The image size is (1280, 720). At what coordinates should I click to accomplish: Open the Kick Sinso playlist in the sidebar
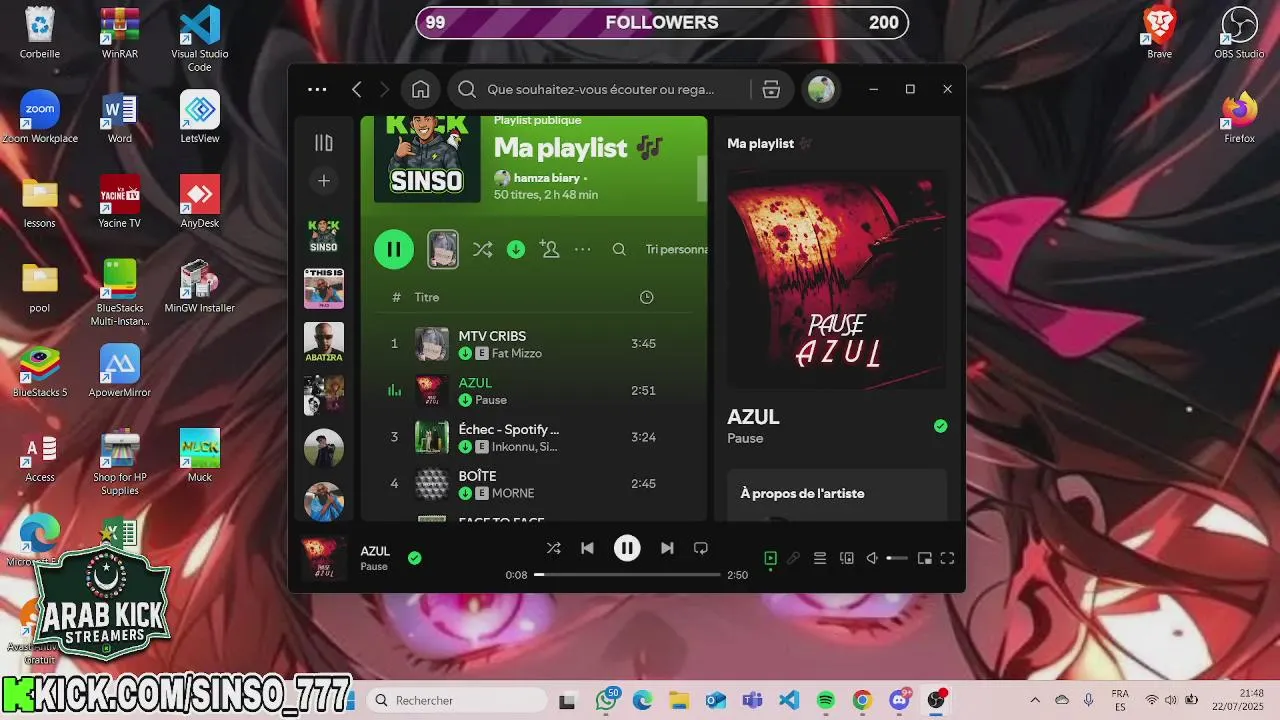(x=324, y=236)
